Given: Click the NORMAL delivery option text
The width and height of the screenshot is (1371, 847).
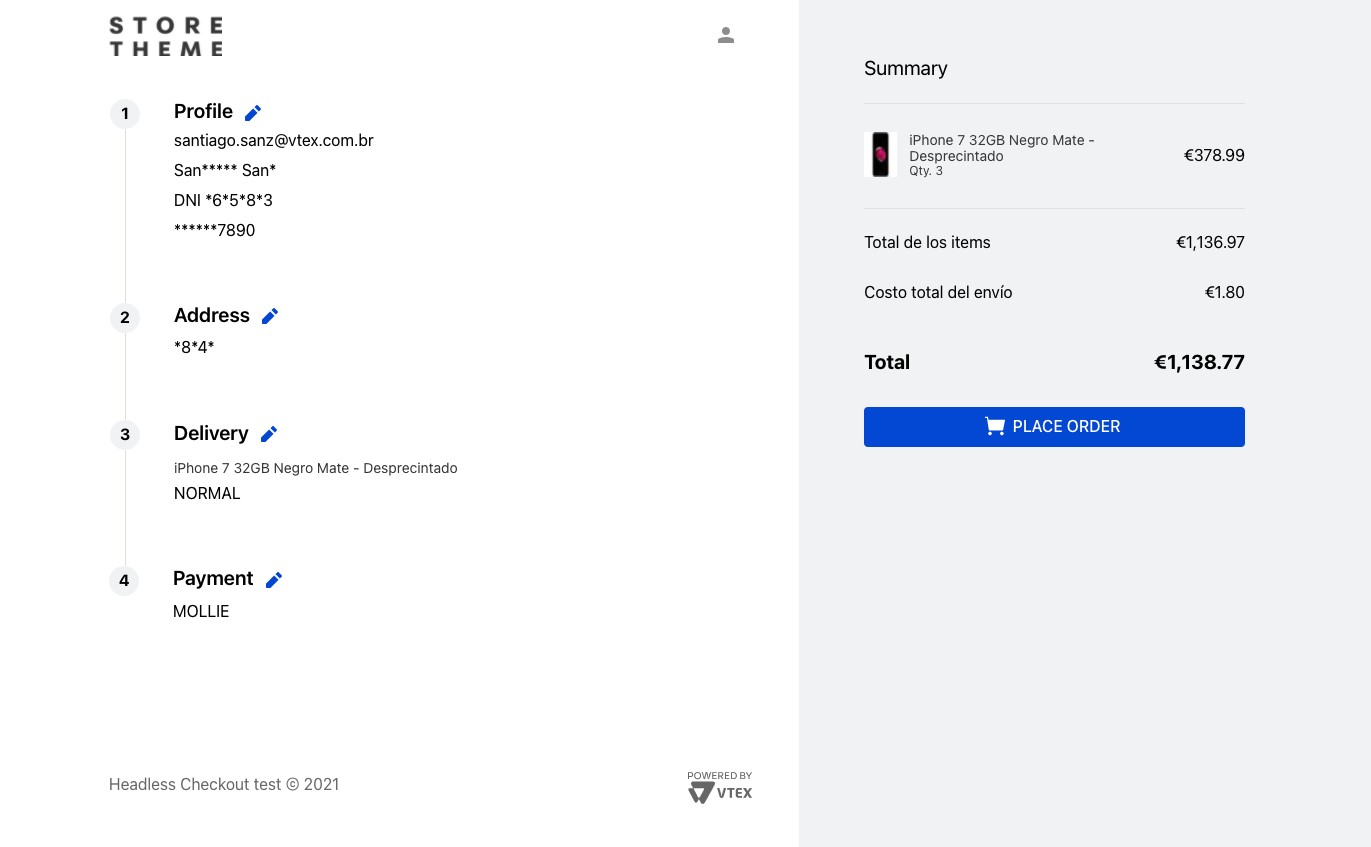Looking at the screenshot, I should (207, 493).
